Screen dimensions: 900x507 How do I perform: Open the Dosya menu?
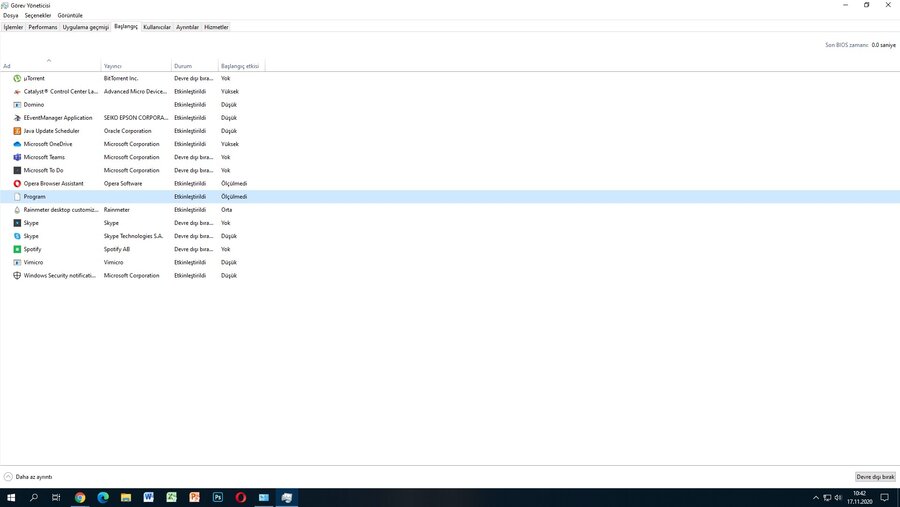[10, 16]
